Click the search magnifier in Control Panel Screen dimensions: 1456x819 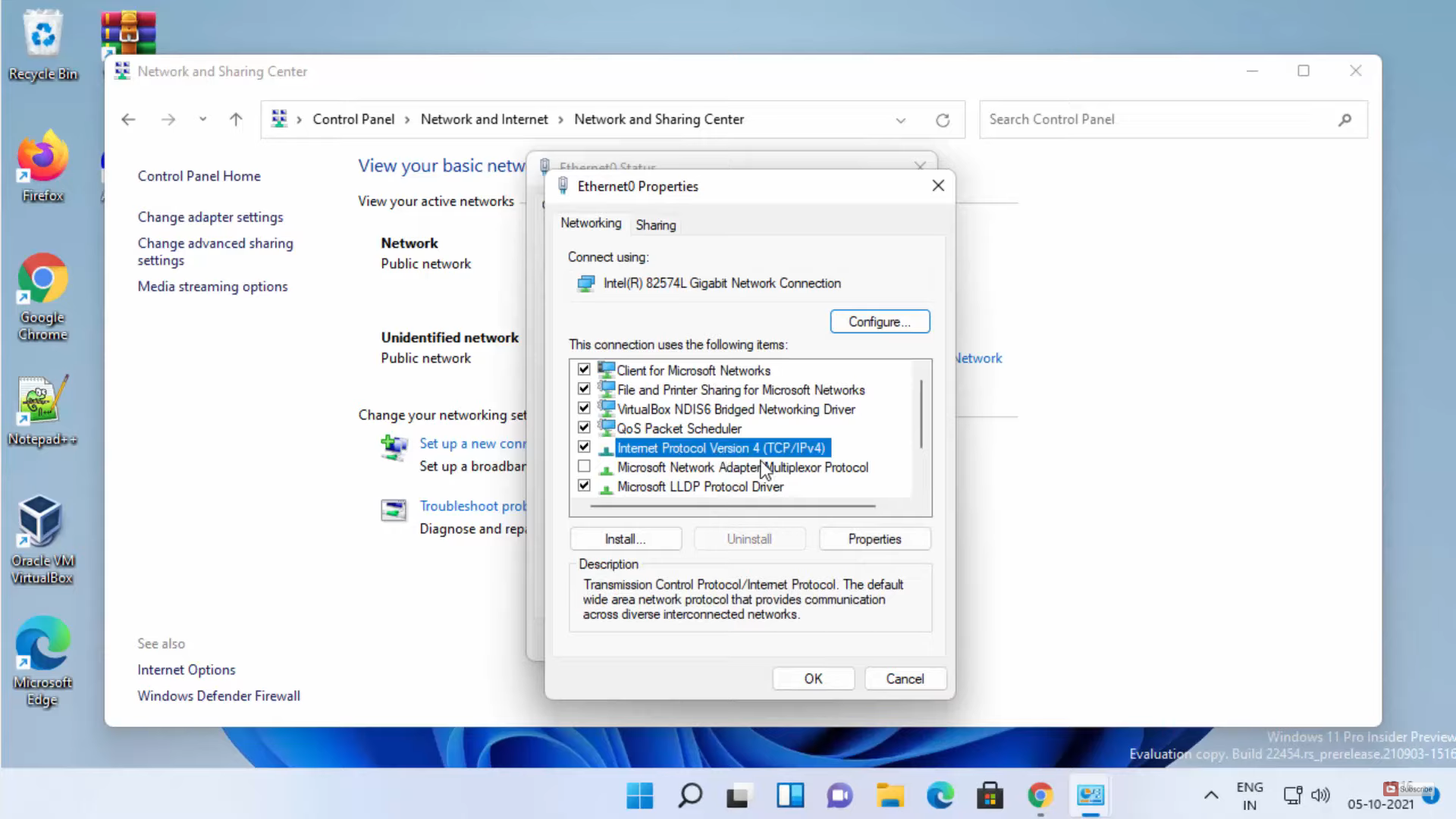[1345, 120]
